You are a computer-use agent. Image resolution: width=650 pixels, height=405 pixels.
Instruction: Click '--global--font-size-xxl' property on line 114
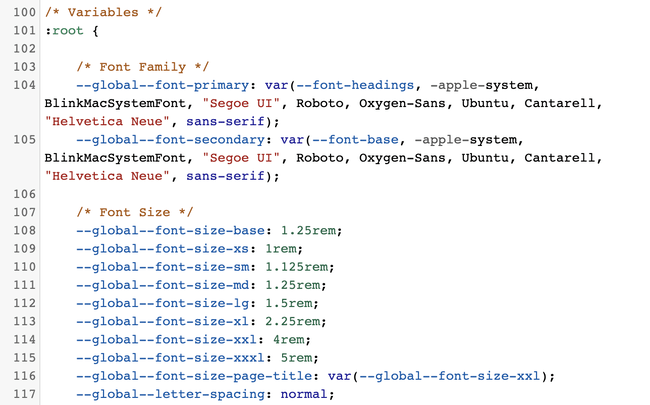[x=166, y=340]
